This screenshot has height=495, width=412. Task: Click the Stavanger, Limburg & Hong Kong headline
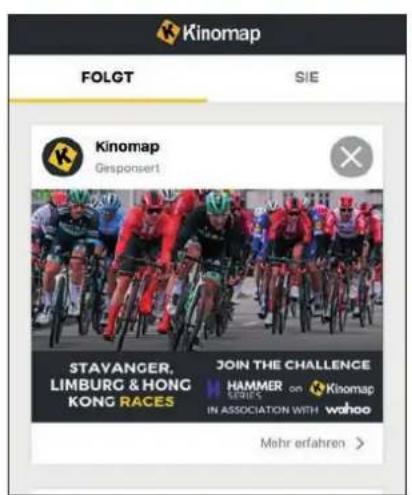point(120,385)
